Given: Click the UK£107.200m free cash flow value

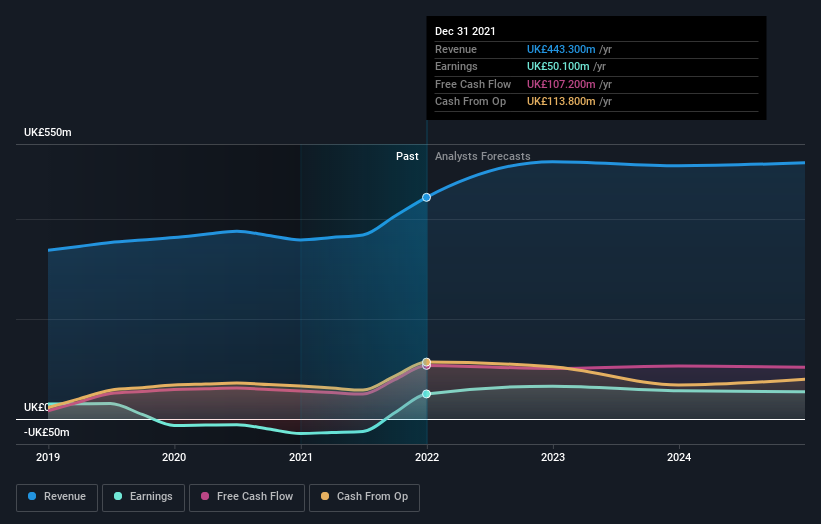Looking at the screenshot, I should [561, 84].
